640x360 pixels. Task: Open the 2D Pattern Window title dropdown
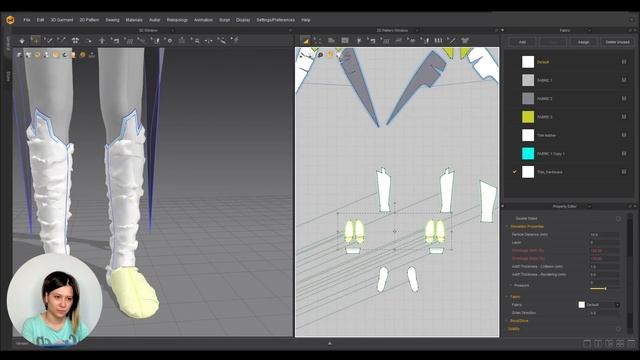coord(417,31)
